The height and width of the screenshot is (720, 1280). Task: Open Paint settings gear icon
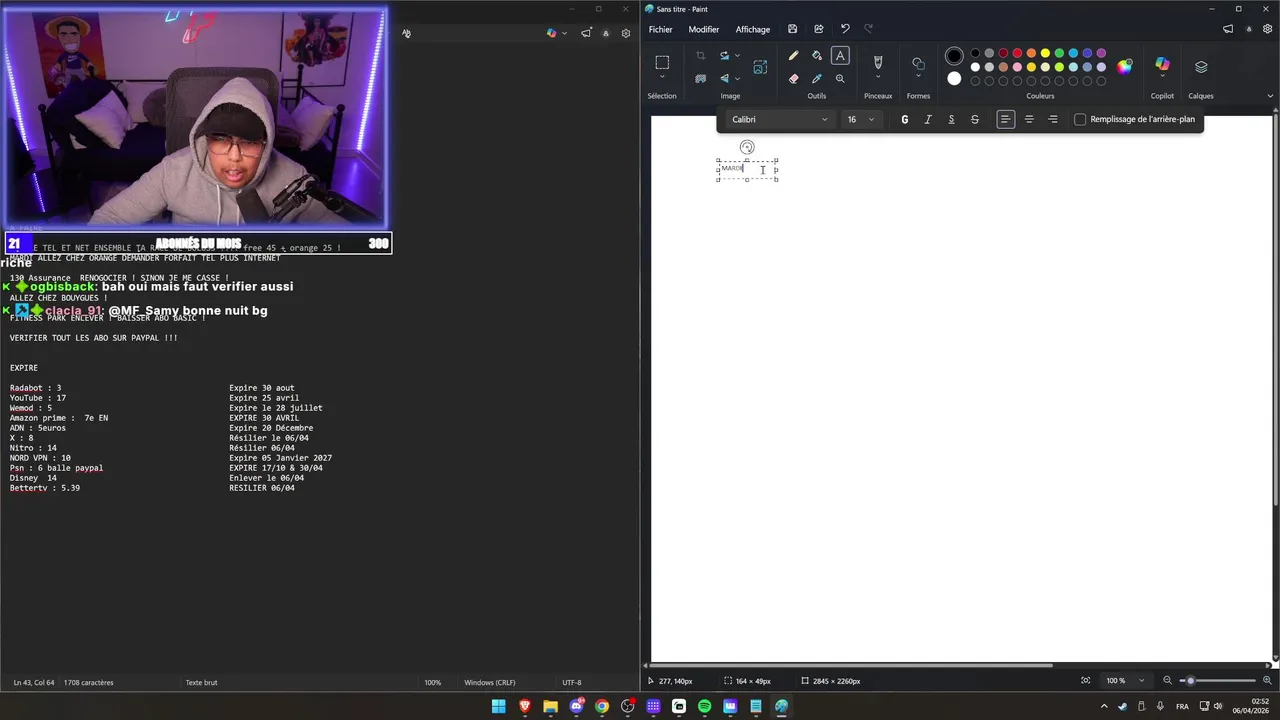[1268, 29]
